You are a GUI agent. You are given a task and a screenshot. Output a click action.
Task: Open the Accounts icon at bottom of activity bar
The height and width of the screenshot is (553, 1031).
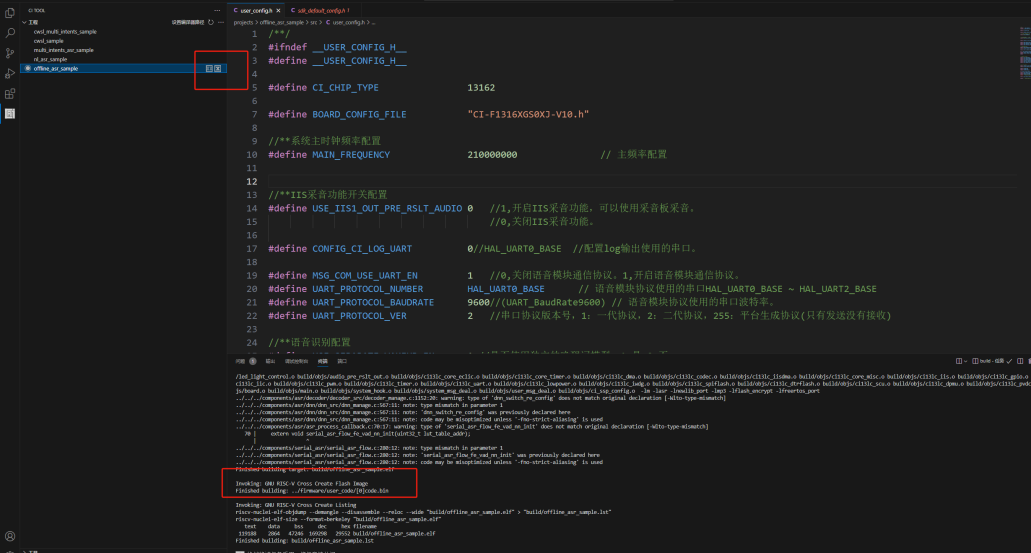click(10, 536)
